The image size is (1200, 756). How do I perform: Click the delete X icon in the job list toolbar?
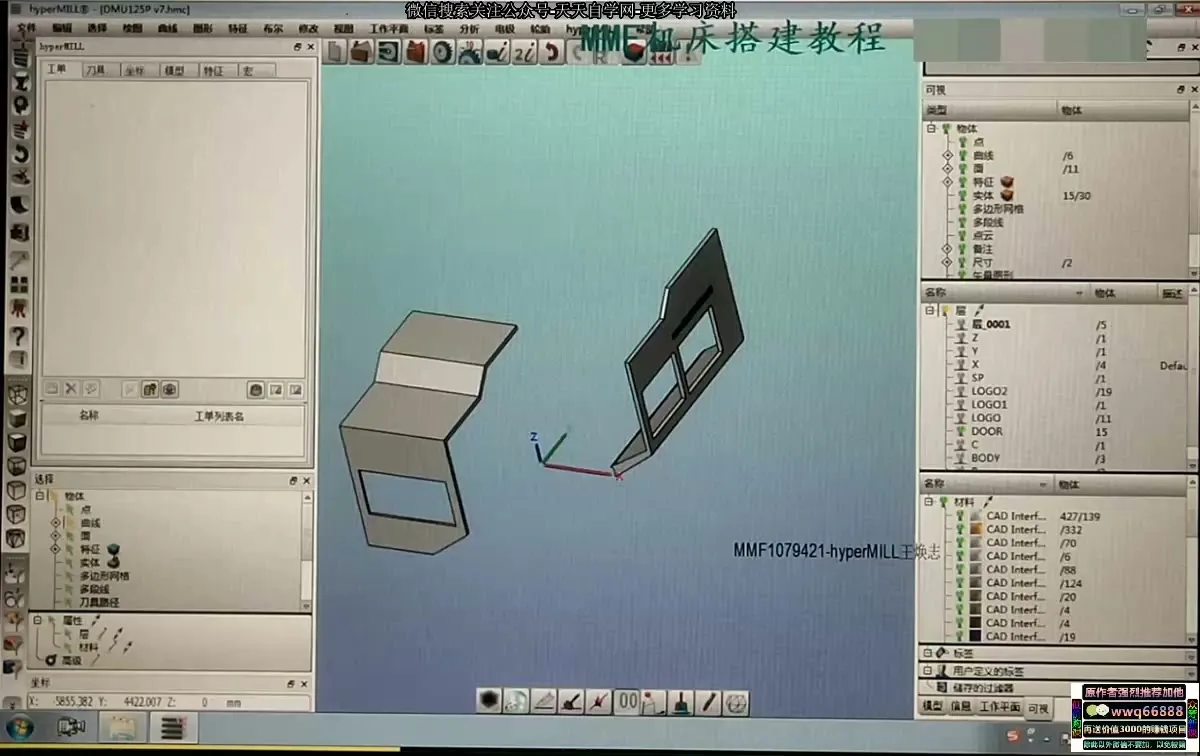click(x=71, y=389)
